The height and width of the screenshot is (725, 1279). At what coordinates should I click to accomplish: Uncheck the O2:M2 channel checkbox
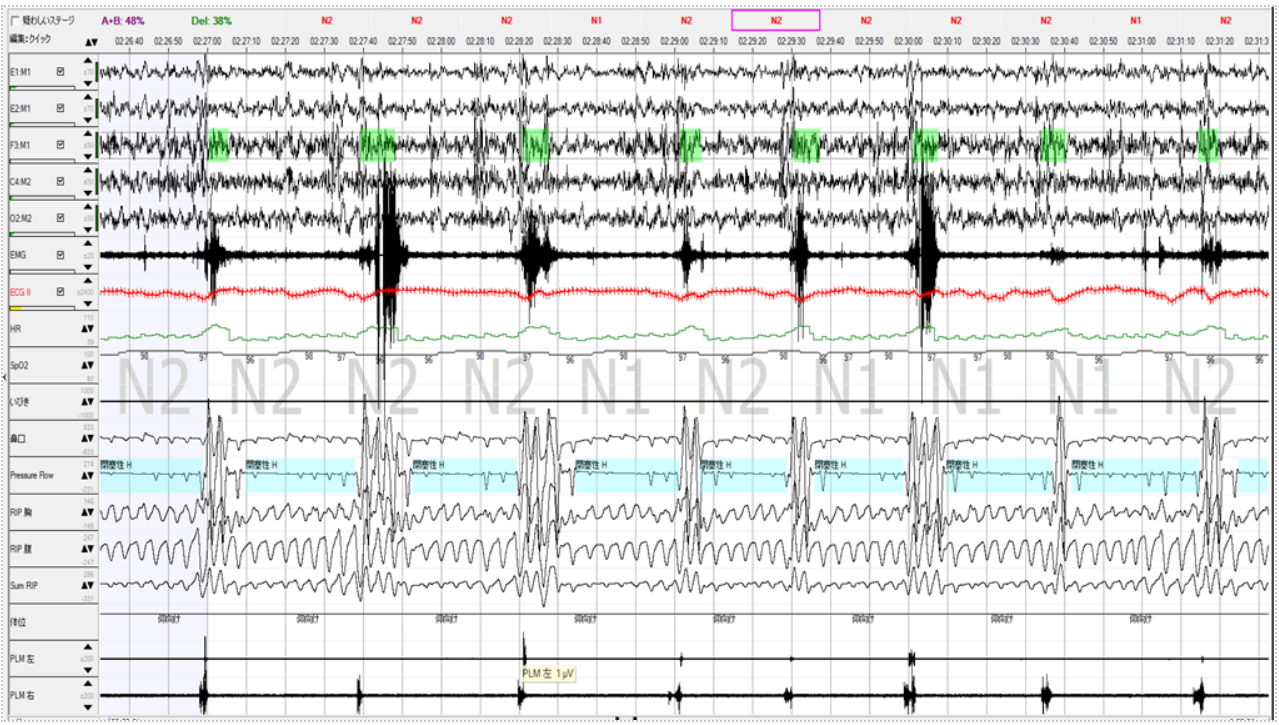pyautogui.click(x=61, y=218)
